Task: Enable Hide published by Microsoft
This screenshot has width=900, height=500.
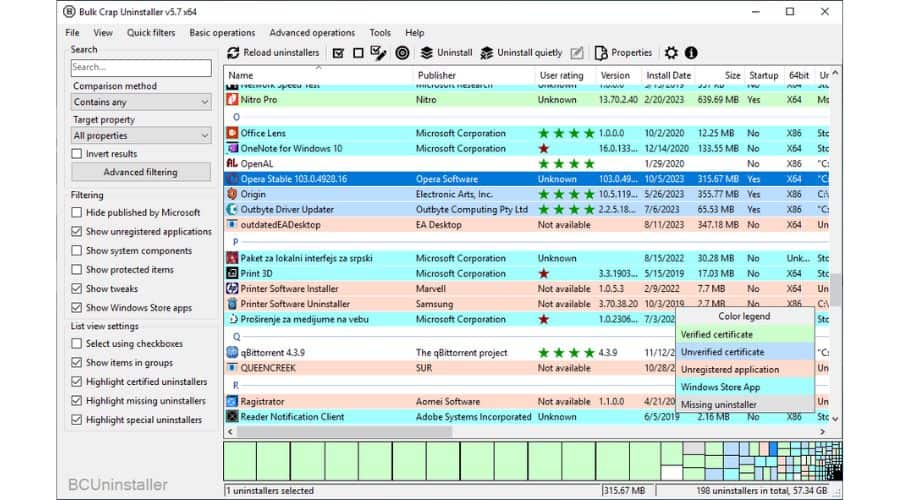Action: pyautogui.click(x=76, y=212)
